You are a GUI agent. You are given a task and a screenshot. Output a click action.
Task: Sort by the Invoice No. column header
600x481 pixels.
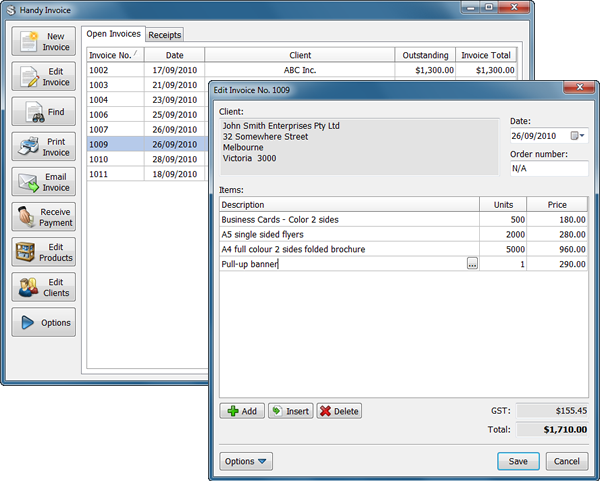115,55
